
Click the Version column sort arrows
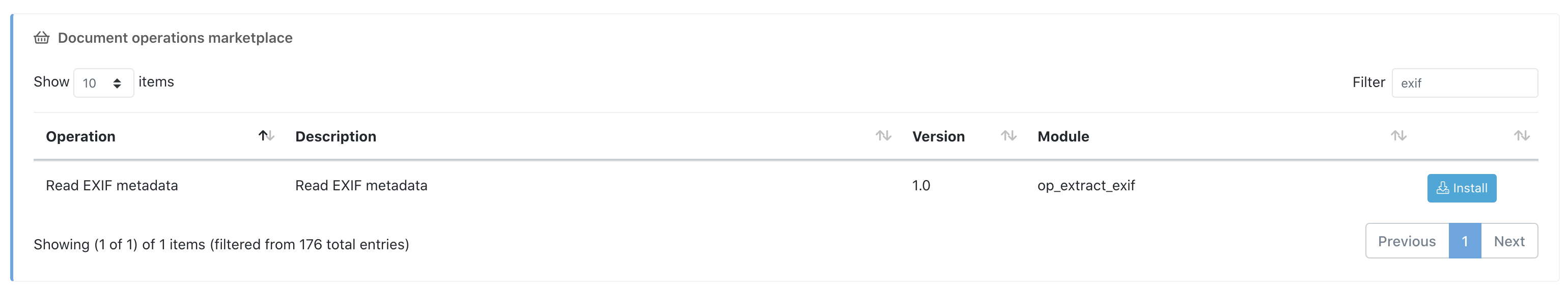1008,136
